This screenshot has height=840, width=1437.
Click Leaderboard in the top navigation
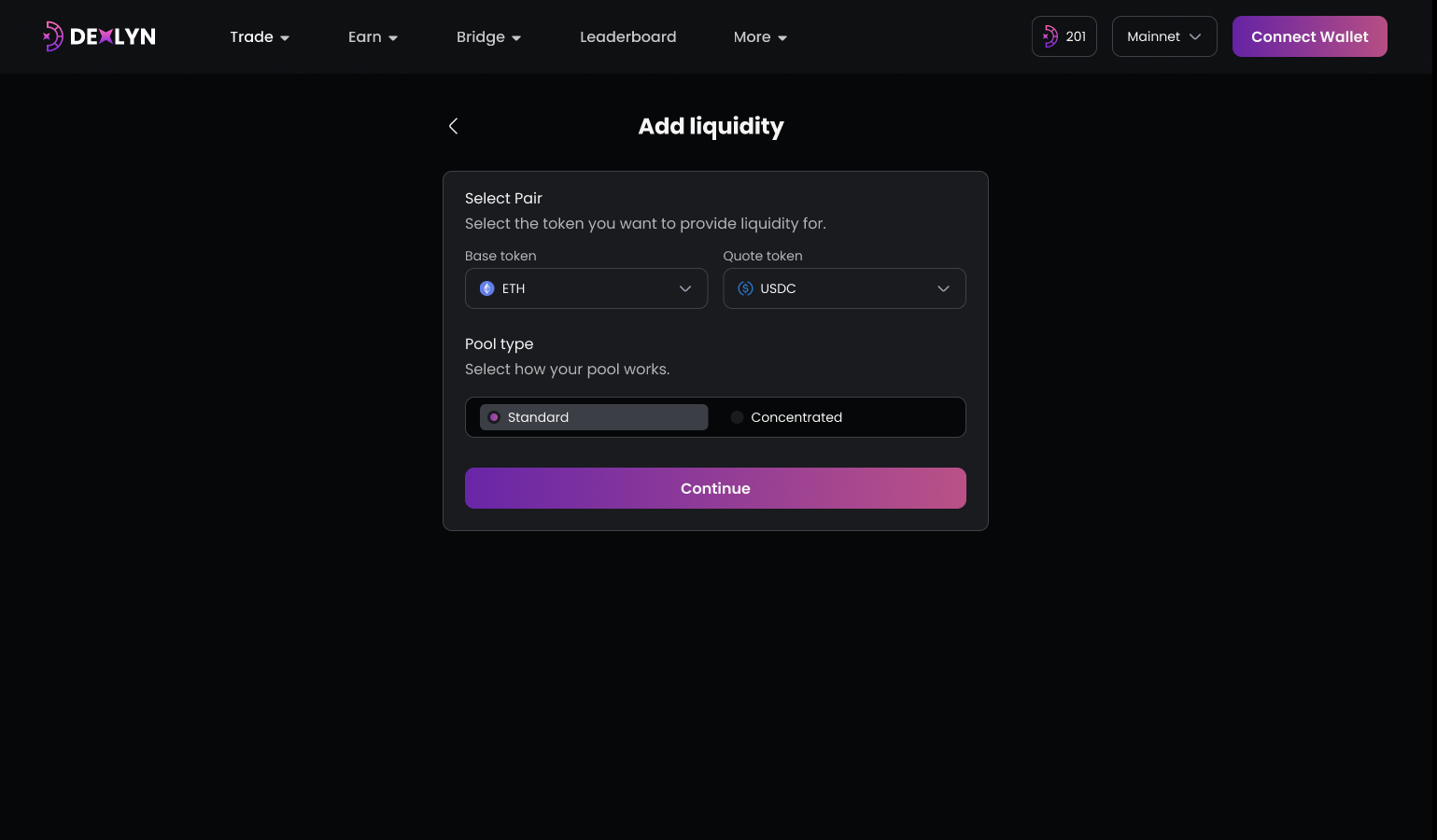pyautogui.click(x=627, y=36)
